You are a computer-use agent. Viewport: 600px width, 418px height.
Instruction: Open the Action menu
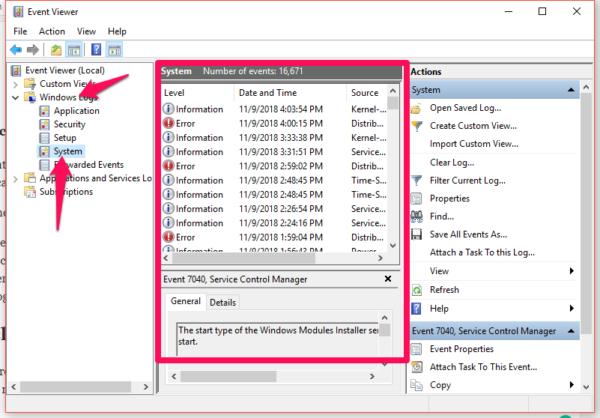click(x=51, y=31)
